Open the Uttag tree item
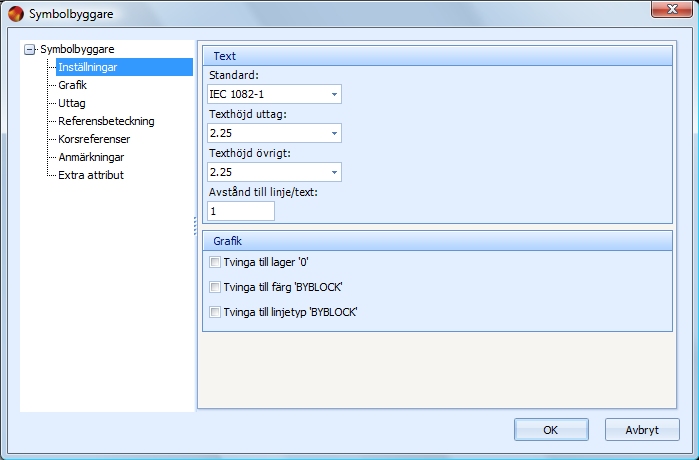The image size is (699, 460). [x=72, y=103]
